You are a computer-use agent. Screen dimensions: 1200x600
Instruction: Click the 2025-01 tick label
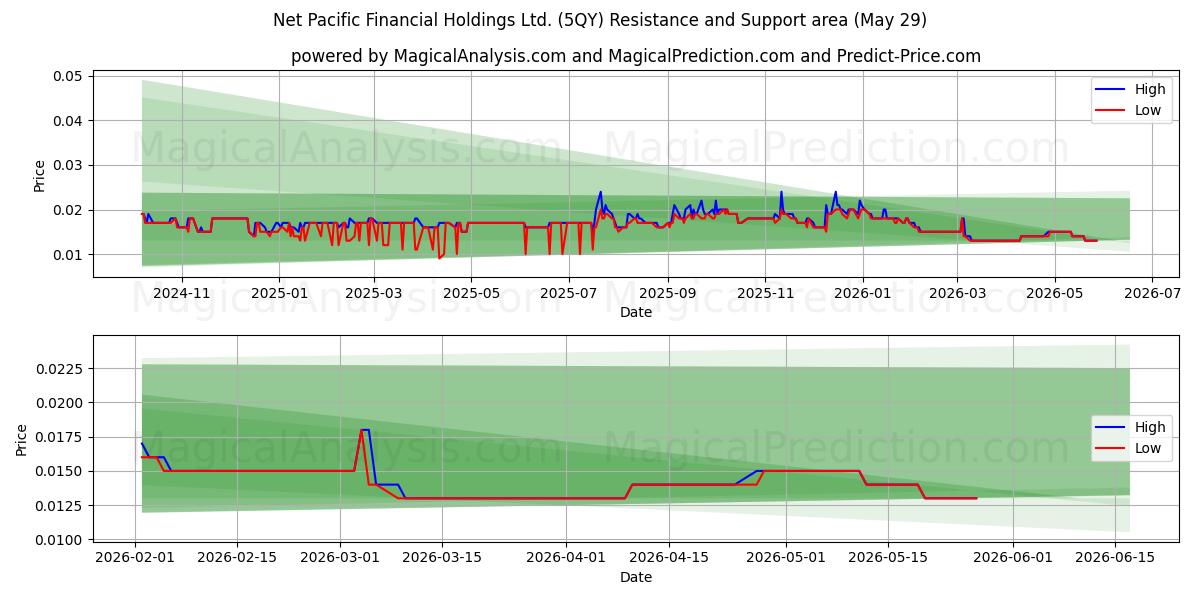point(278,293)
